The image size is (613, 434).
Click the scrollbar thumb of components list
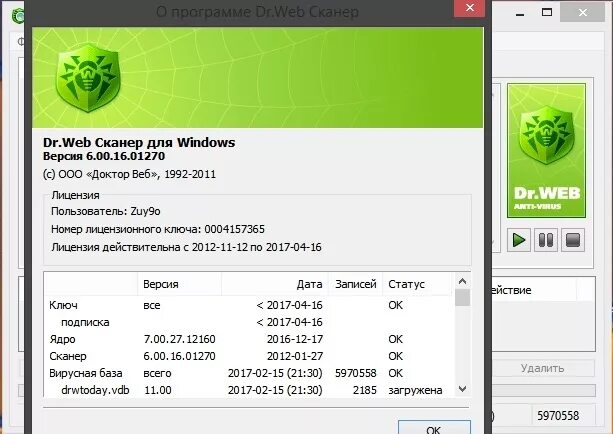click(462, 298)
